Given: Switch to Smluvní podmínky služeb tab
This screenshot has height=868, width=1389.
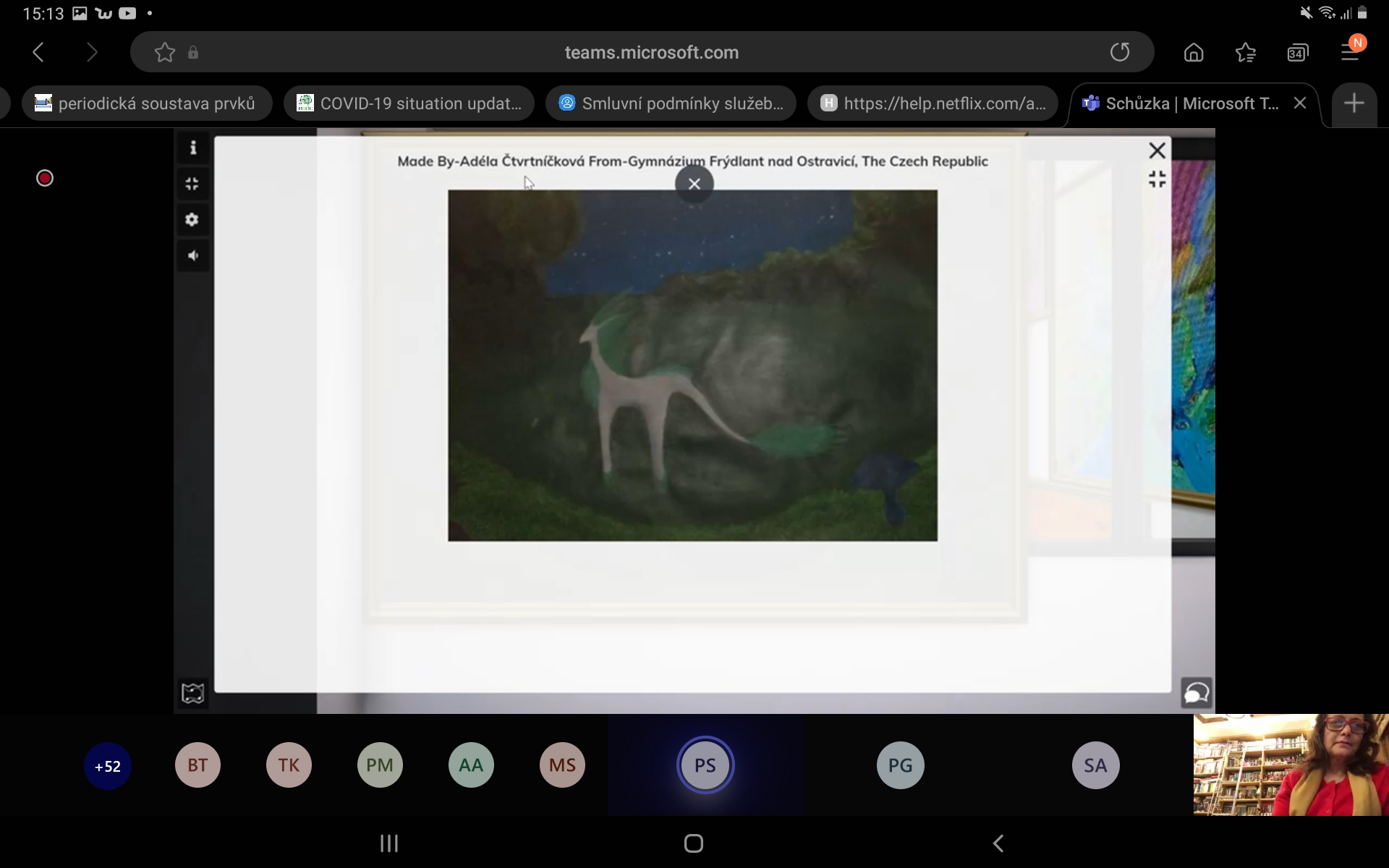Looking at the screenshot, I should click(x=671, y=103).
